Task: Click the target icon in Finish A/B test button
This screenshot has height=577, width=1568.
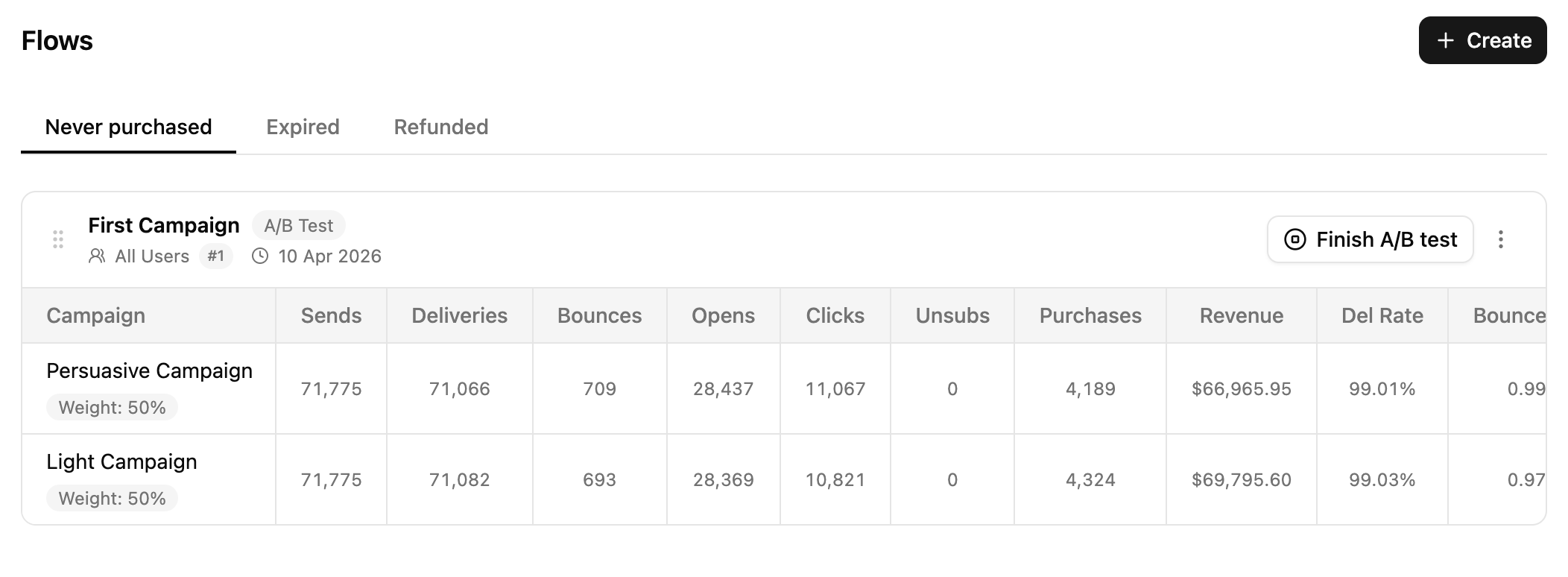Action: (x=1295, y=239)
